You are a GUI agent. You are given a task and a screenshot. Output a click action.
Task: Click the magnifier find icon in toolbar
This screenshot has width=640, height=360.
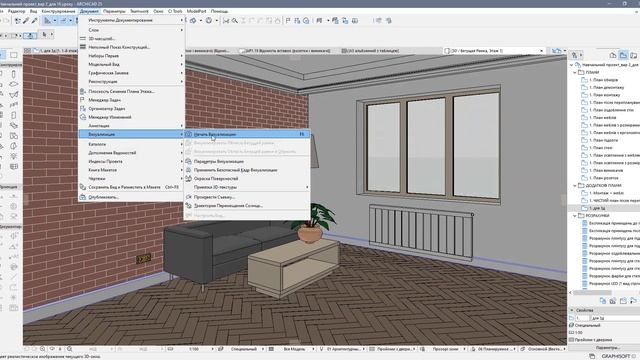tap(235, 20)
